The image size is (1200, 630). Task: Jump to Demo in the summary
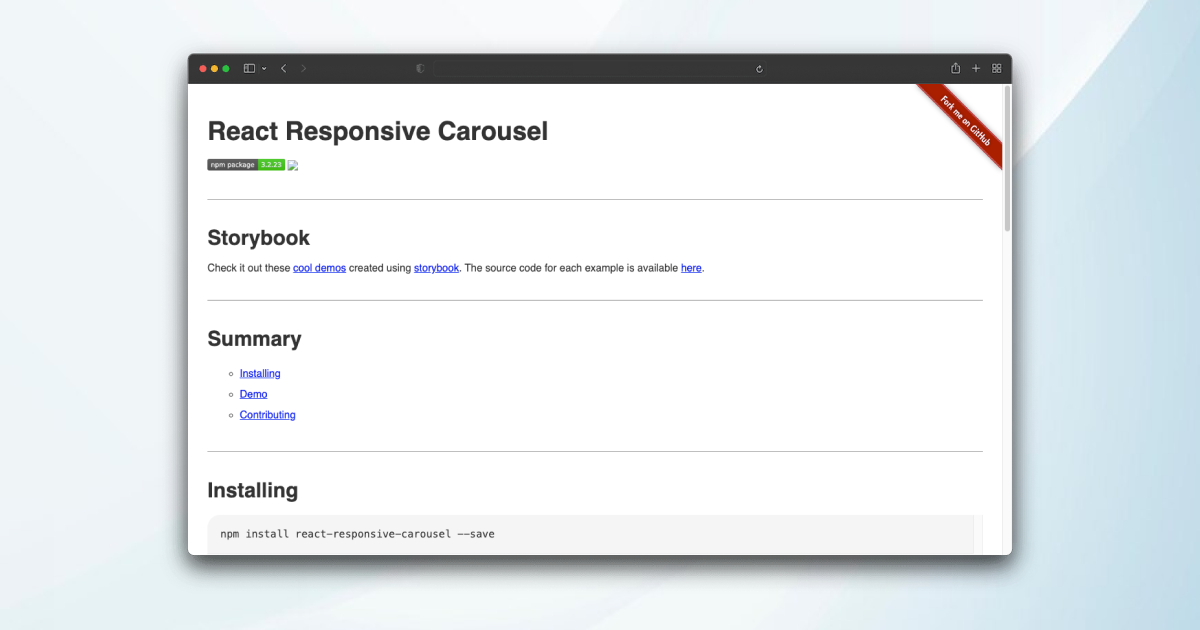tap(253, 394)
